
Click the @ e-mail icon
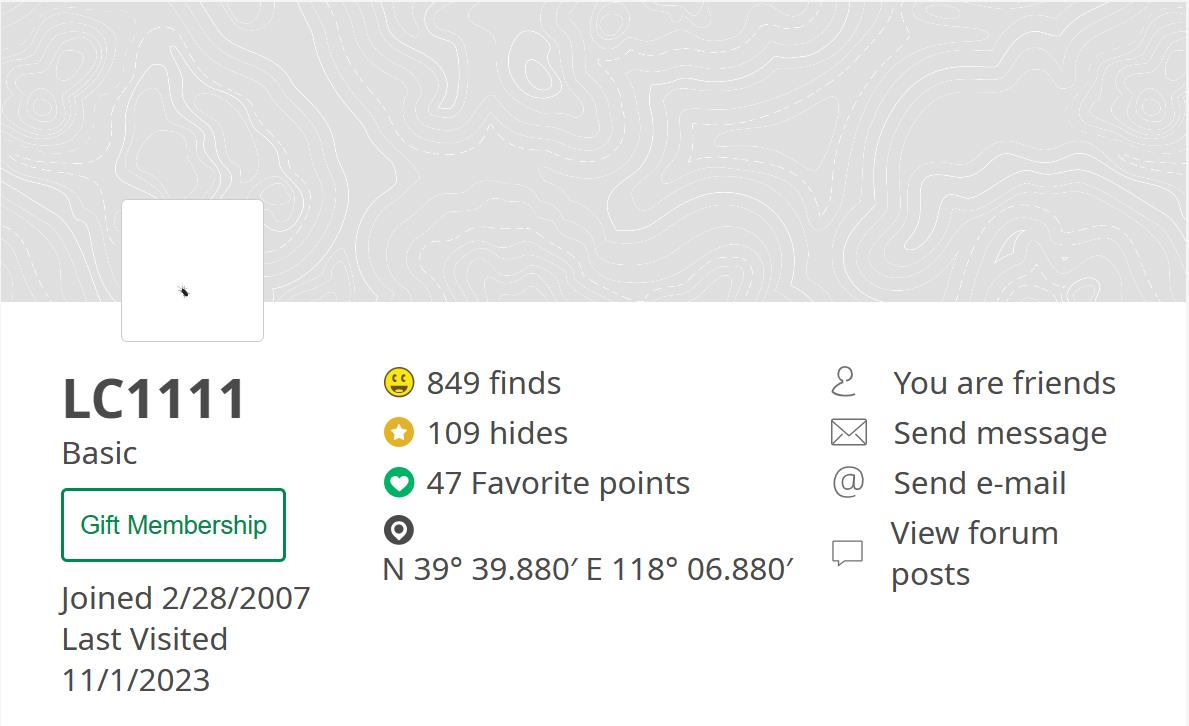point(848,483)
